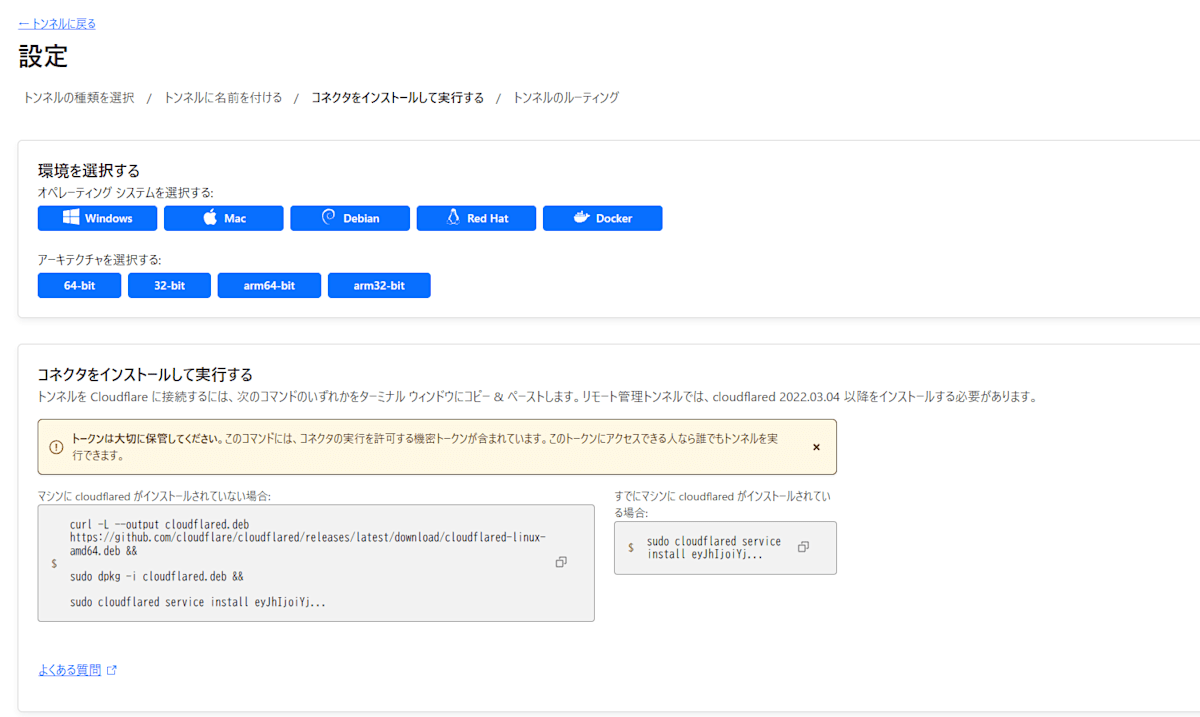This screenshot has height=717, width=1200.
Task: Choose the arm64-bit architecture button
Action: tap(269, 285)
